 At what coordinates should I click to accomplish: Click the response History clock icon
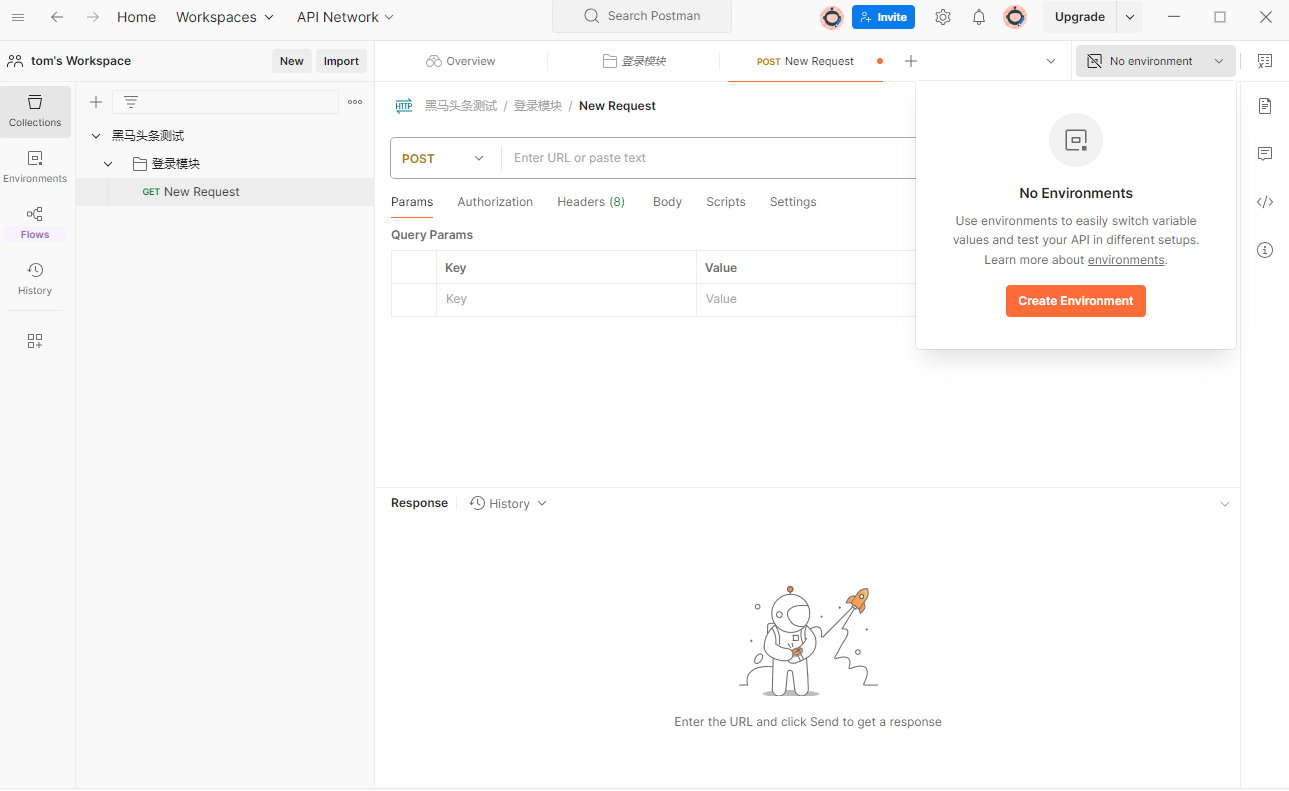(477, 503)
